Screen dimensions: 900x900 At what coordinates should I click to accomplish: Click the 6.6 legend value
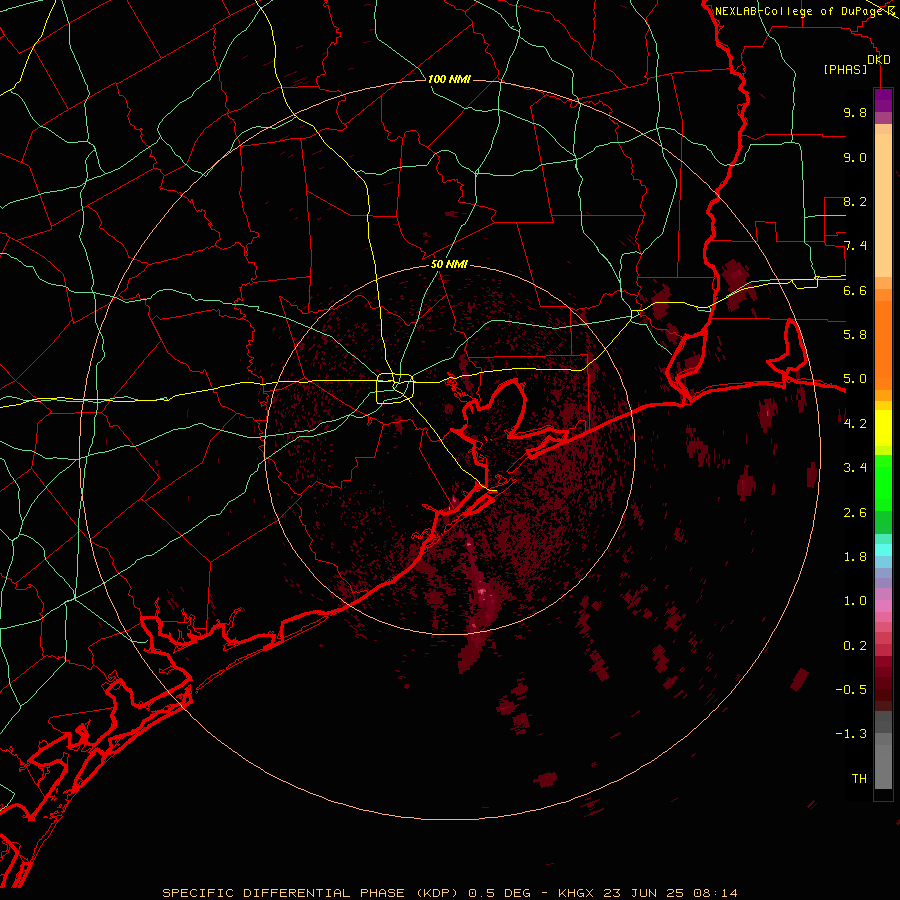(x=855, y=290)
